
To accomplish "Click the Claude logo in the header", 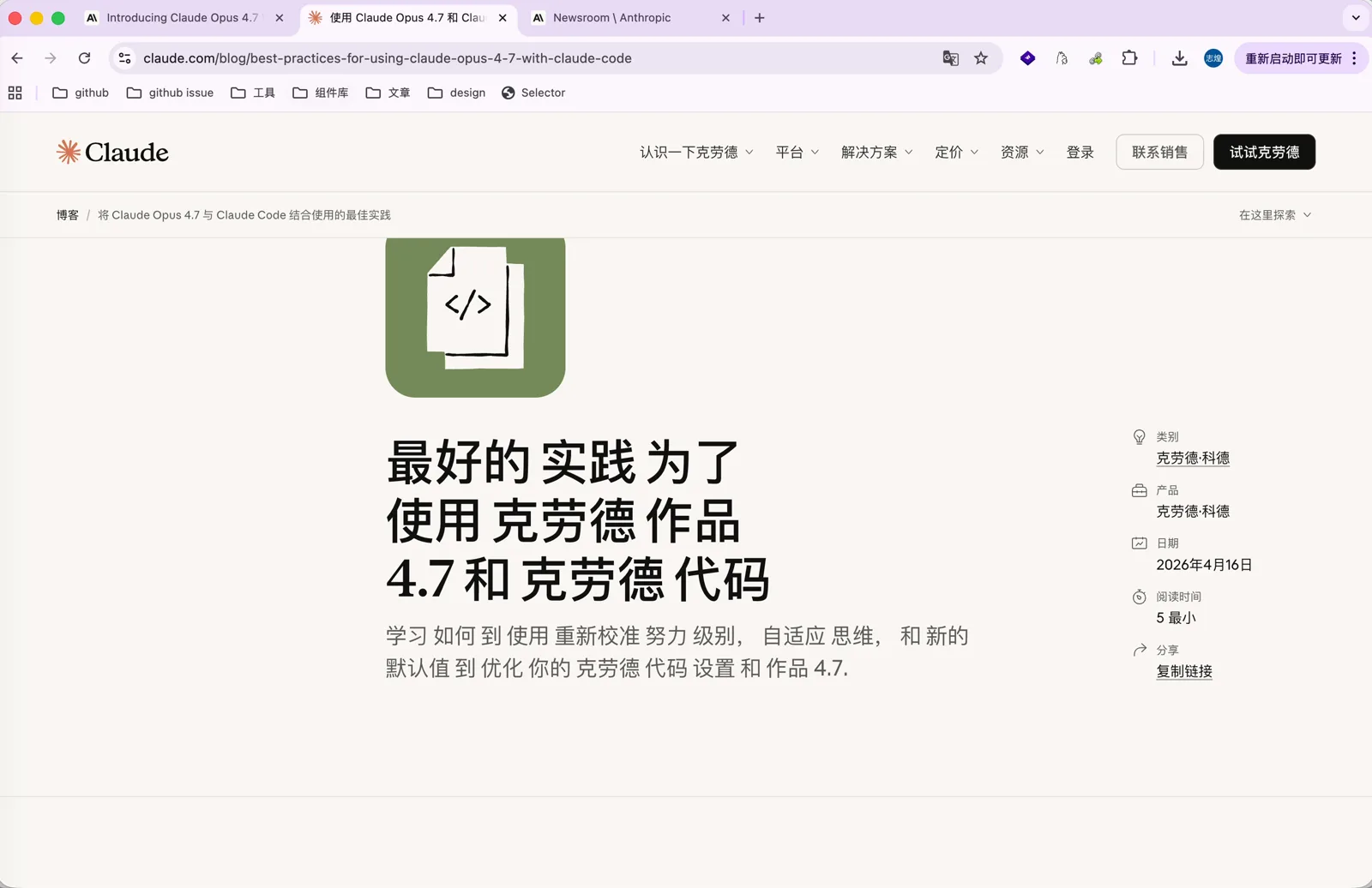I will click(x=112, y=152).
